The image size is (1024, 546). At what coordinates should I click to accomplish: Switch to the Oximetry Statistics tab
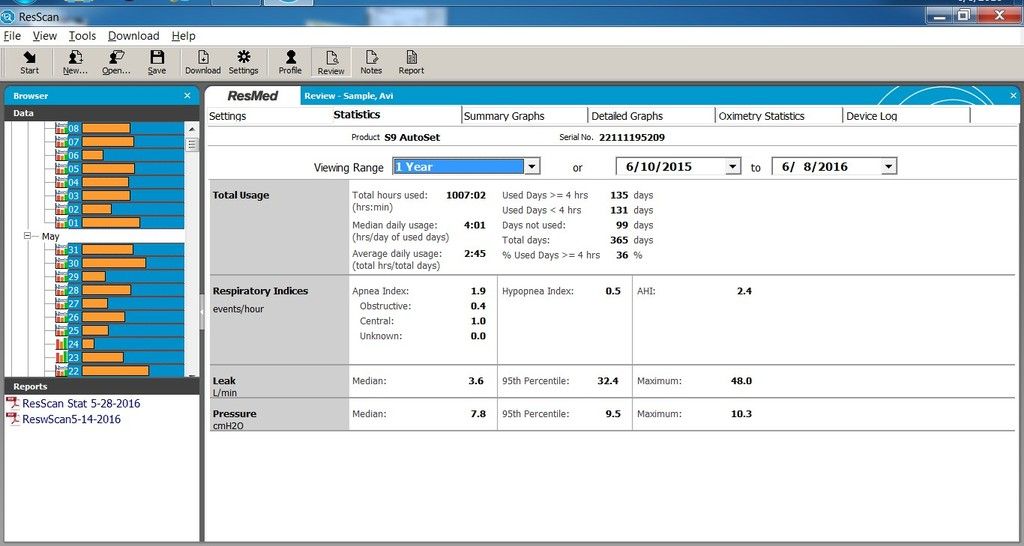coord(761,116)
